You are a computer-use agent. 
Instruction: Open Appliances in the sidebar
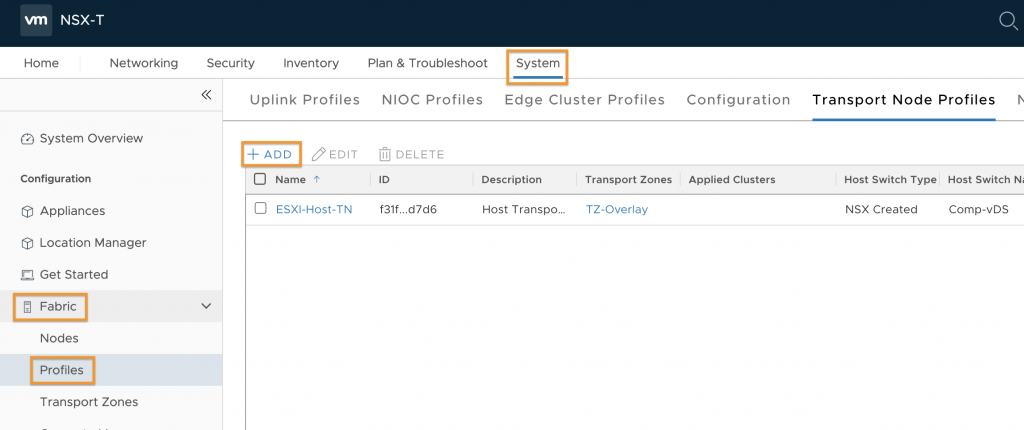click(x=72, y=211)
